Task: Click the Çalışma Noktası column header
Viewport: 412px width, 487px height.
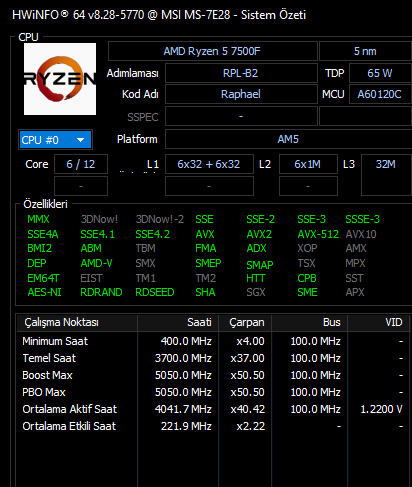Action: (x=77, y=323)
